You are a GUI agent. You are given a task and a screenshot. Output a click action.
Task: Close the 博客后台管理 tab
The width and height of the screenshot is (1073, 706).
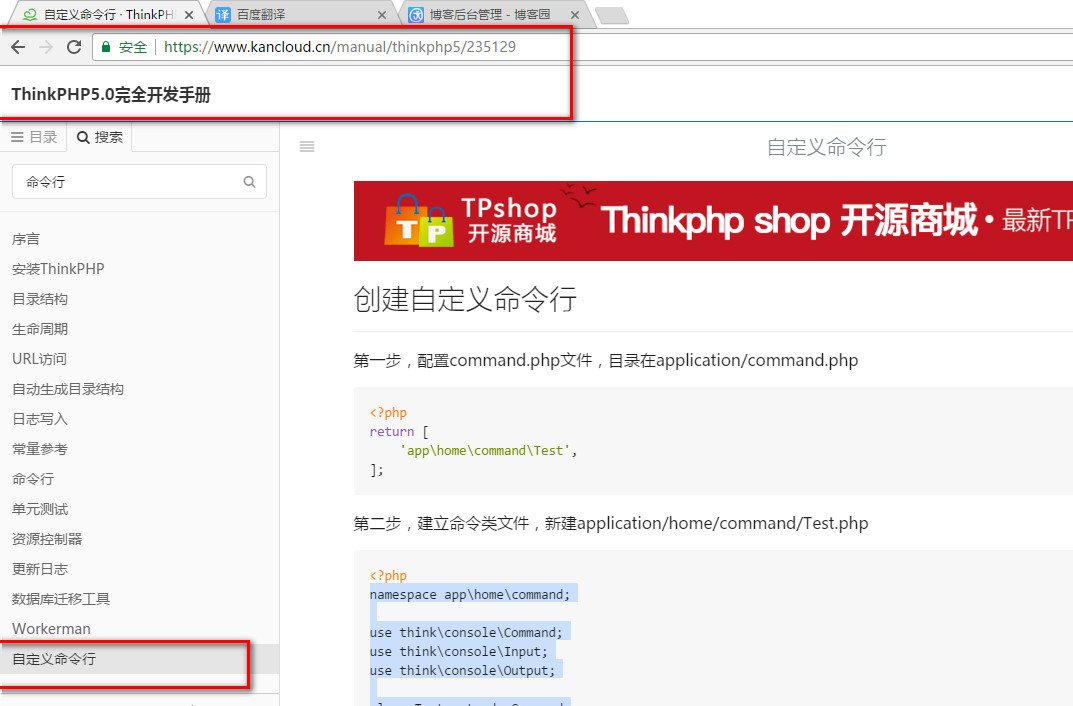click(x=575, y=15)
